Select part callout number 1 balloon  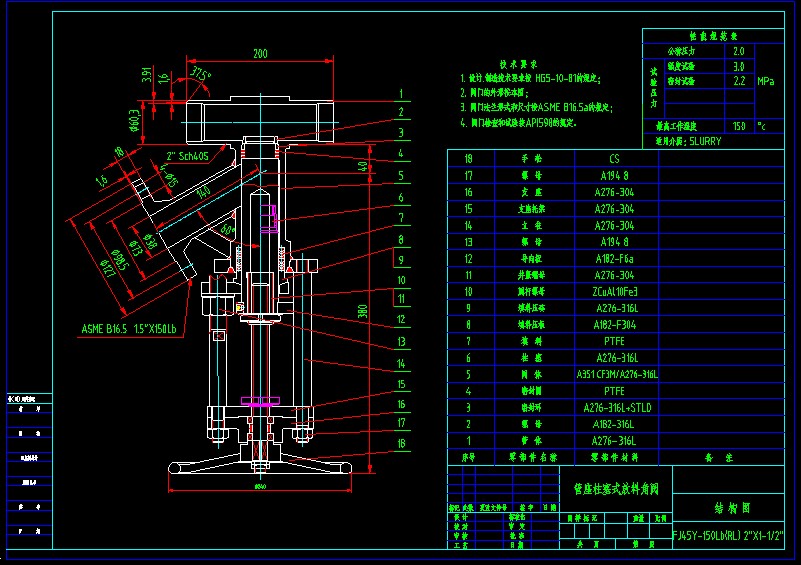coord(399,93)
